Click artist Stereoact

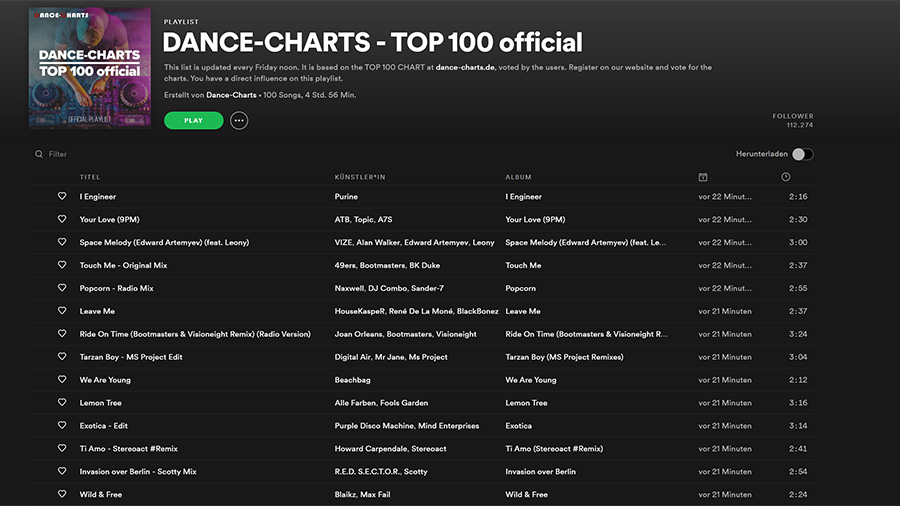click(x=429, y=449)
